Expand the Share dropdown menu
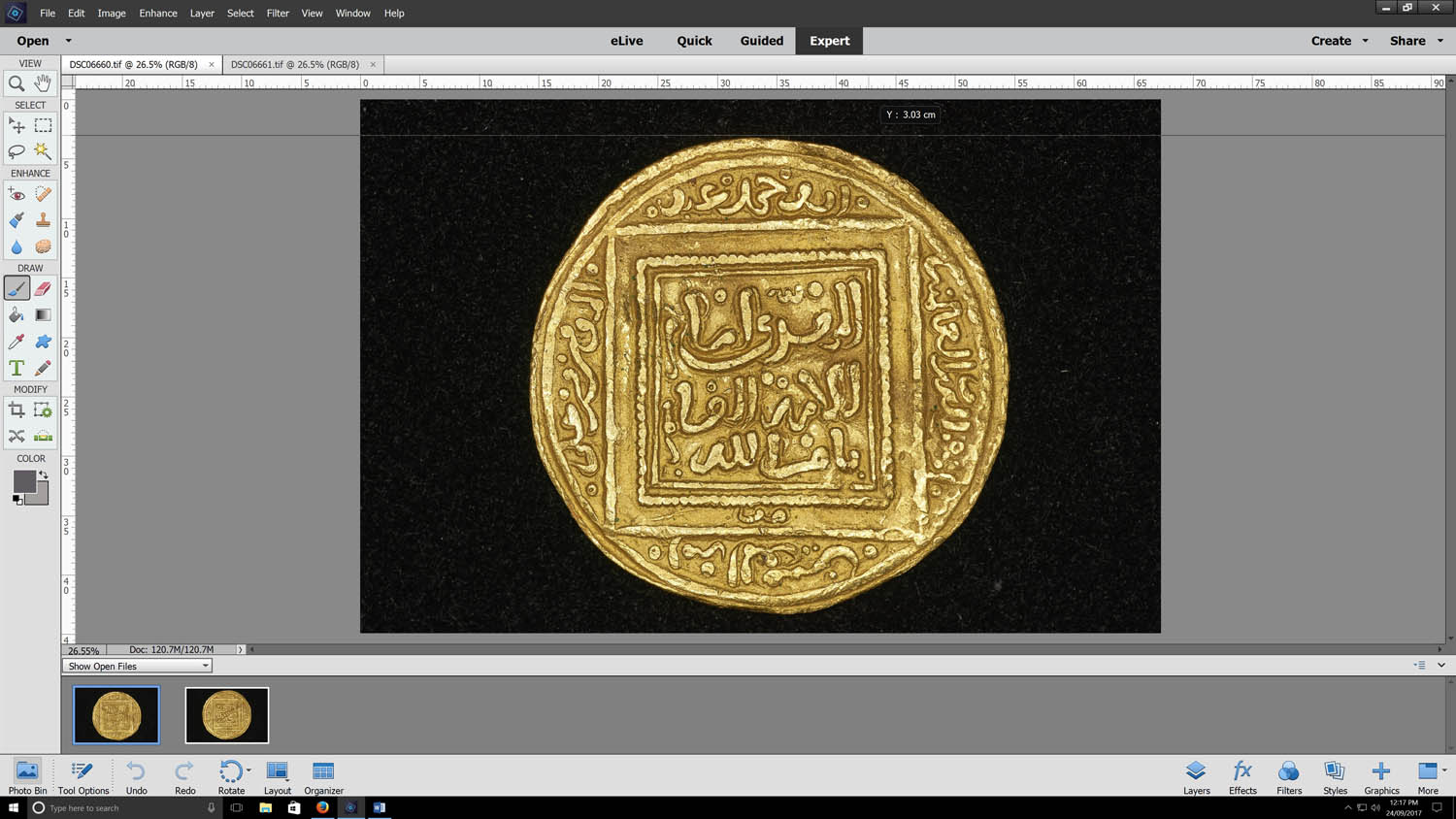 pyautogui.click(x=1440, y=41)
